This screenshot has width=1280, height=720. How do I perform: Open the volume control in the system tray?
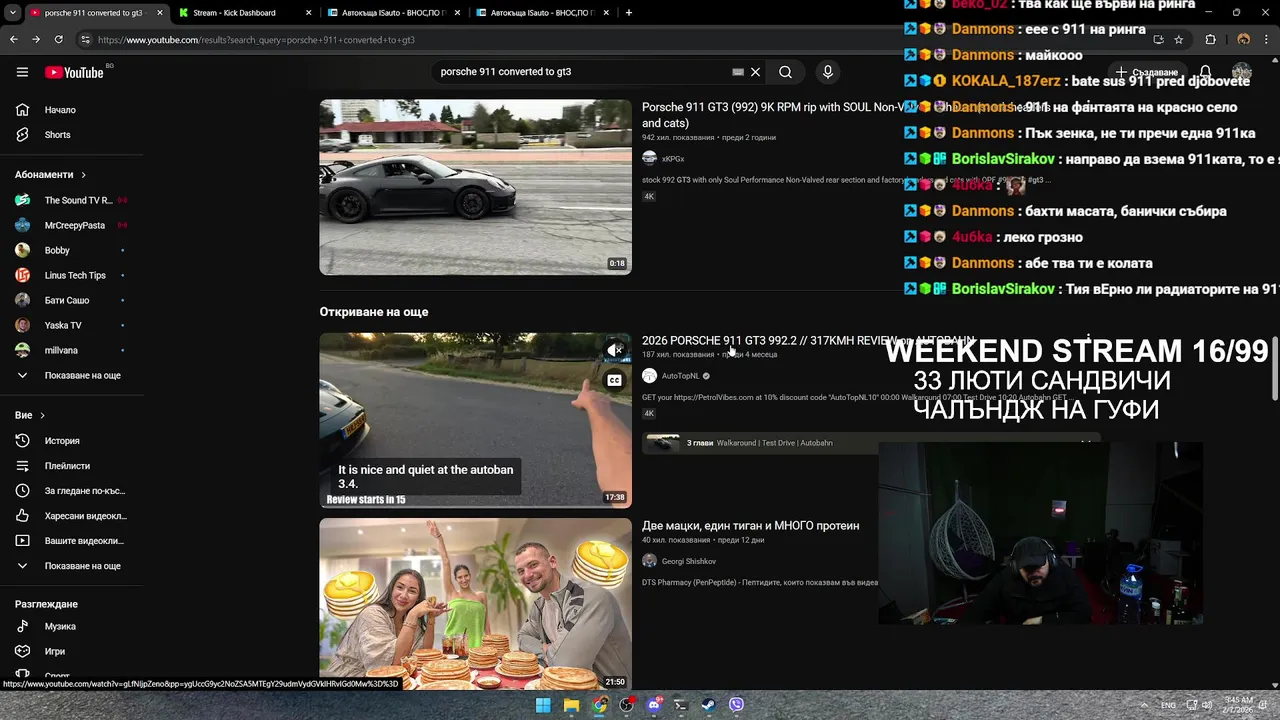pyautogui.click(x=1205, y=705)
